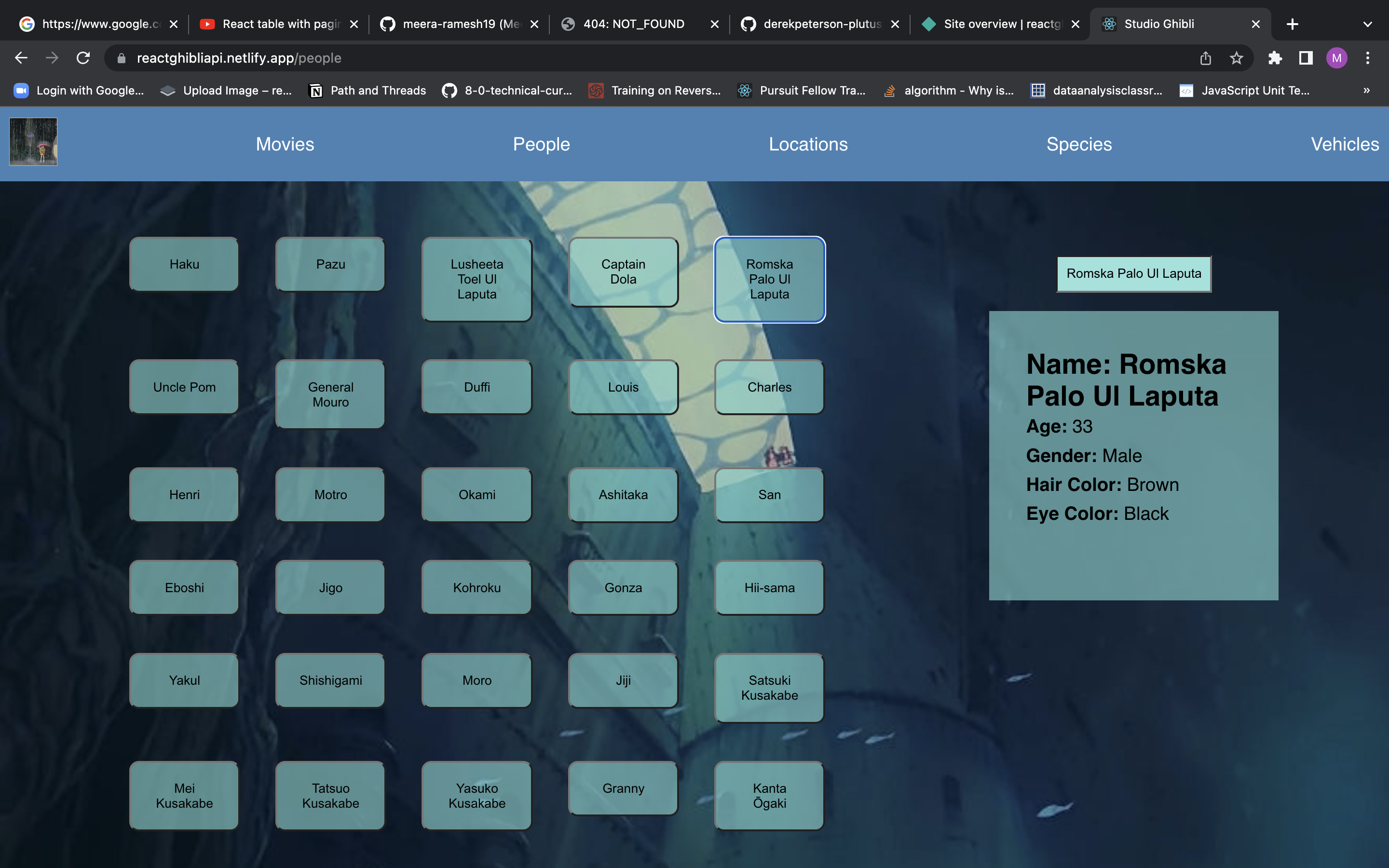Select the San button
Viewport: 1389px width, 868px height.
coord(770,494)
